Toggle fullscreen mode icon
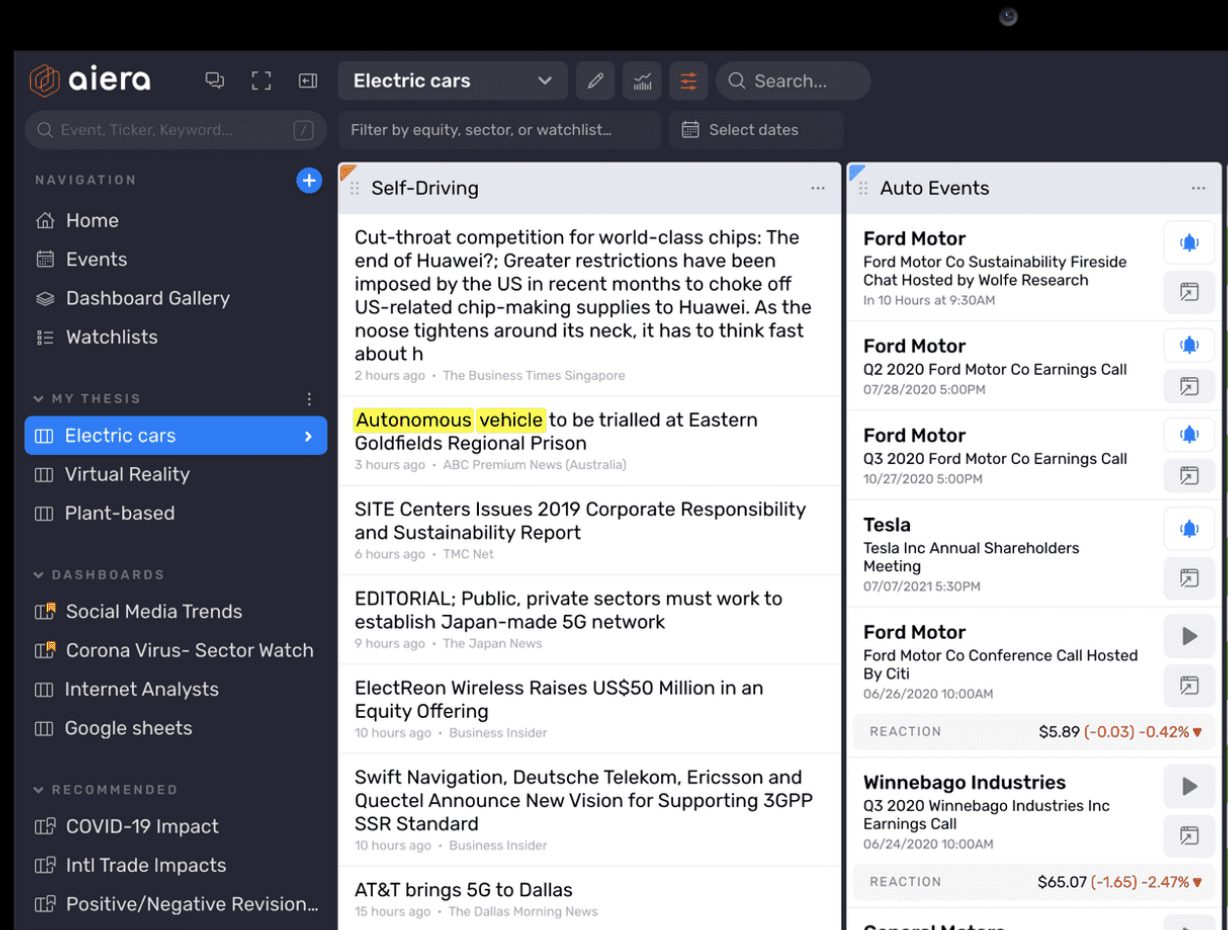The width and height of the screenshot is (1228, 930). (261, 81)
